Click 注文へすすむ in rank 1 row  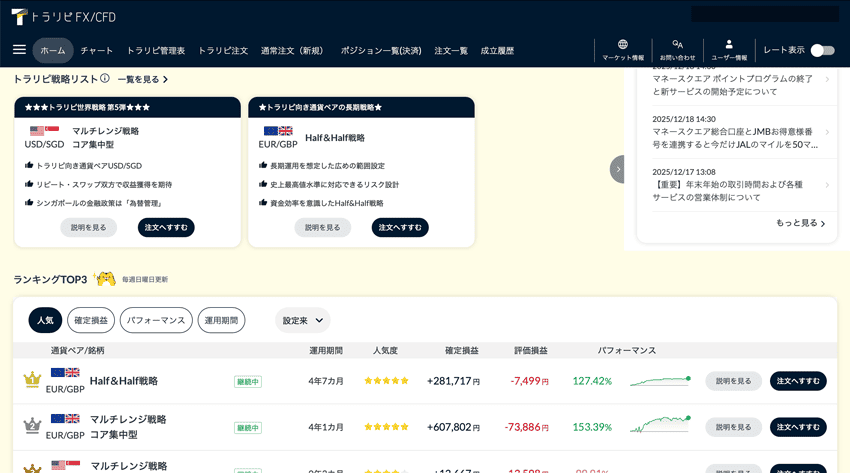pos(798,381)
